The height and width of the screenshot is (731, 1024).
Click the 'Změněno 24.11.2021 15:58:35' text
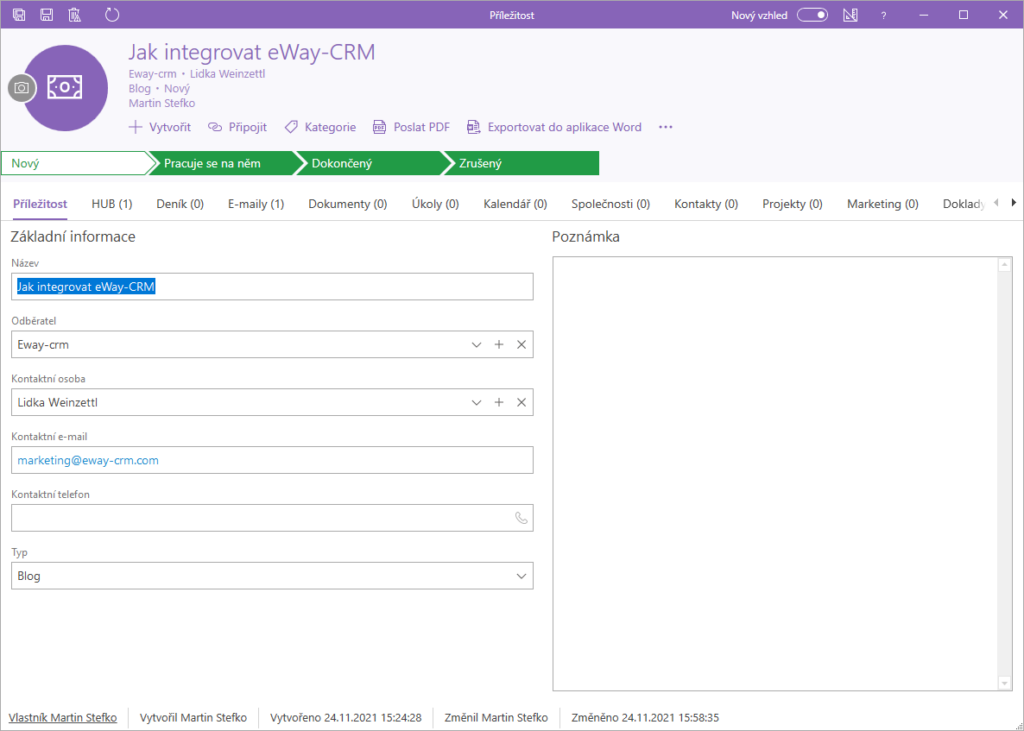point(645,717)
